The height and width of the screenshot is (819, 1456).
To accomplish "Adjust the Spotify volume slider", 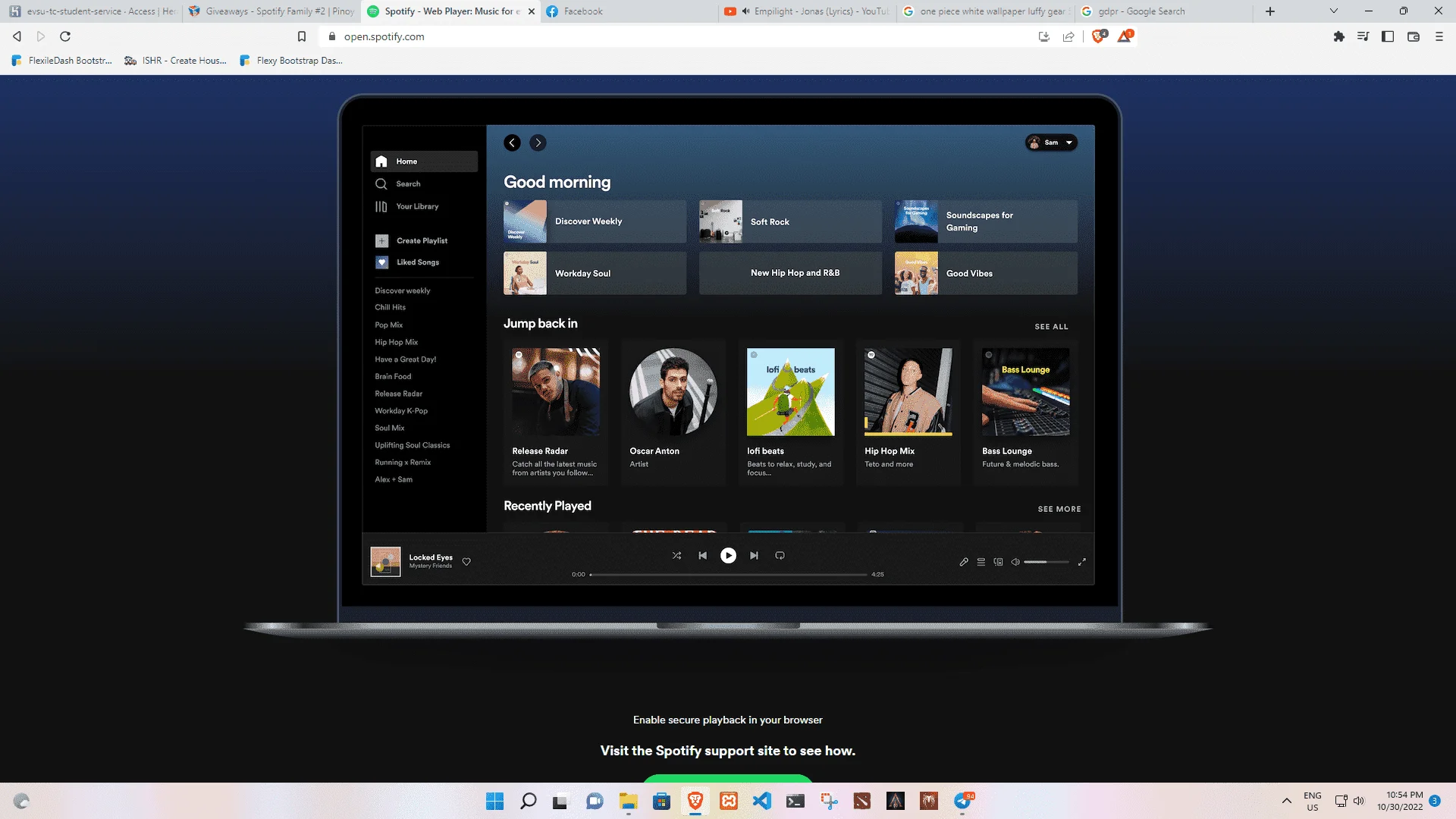I will tap(1046, 562).
